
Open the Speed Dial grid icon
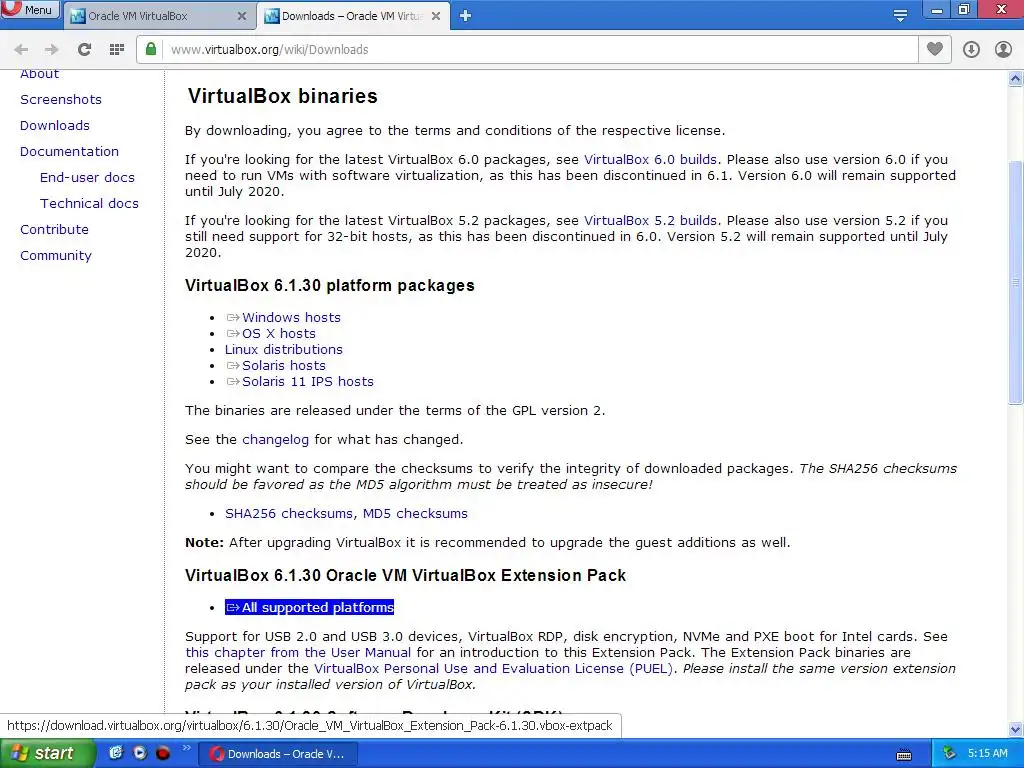click(x=117, y=50)
